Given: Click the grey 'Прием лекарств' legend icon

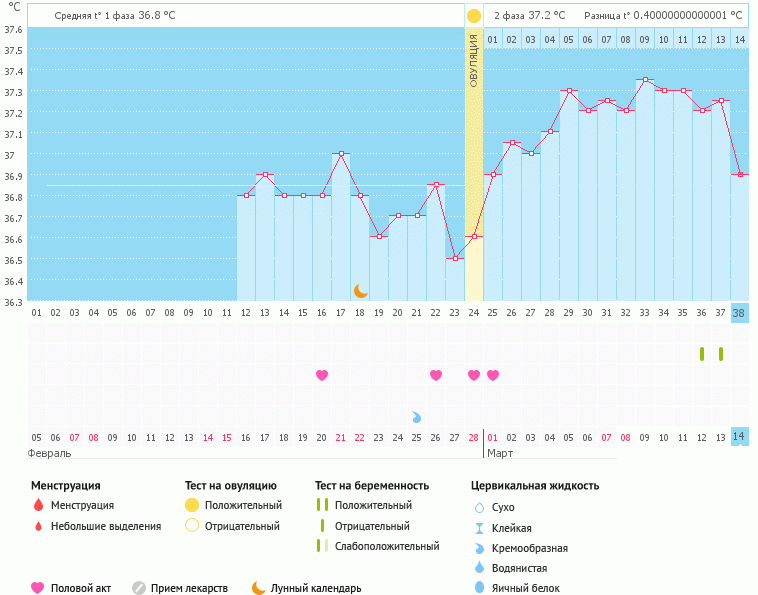Looking at the screenshot, I should pos(139,588).
